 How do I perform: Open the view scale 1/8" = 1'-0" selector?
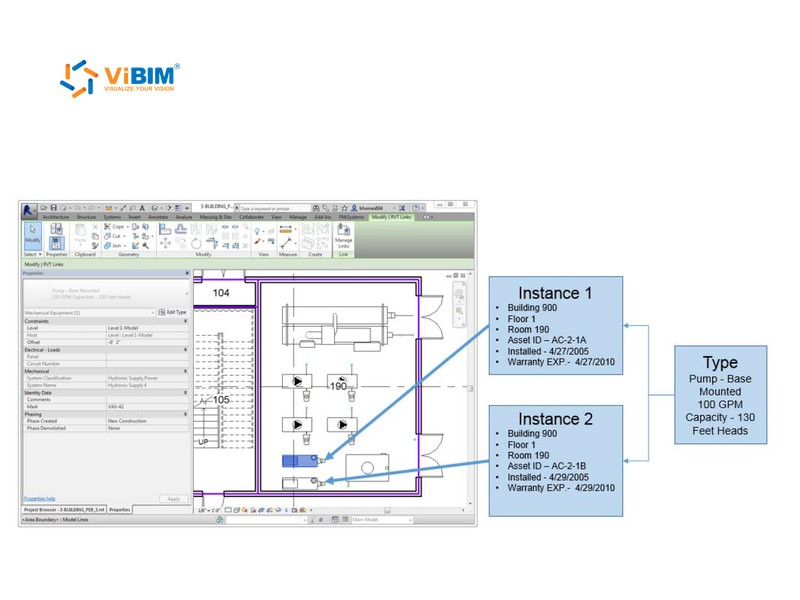(209, 510)
